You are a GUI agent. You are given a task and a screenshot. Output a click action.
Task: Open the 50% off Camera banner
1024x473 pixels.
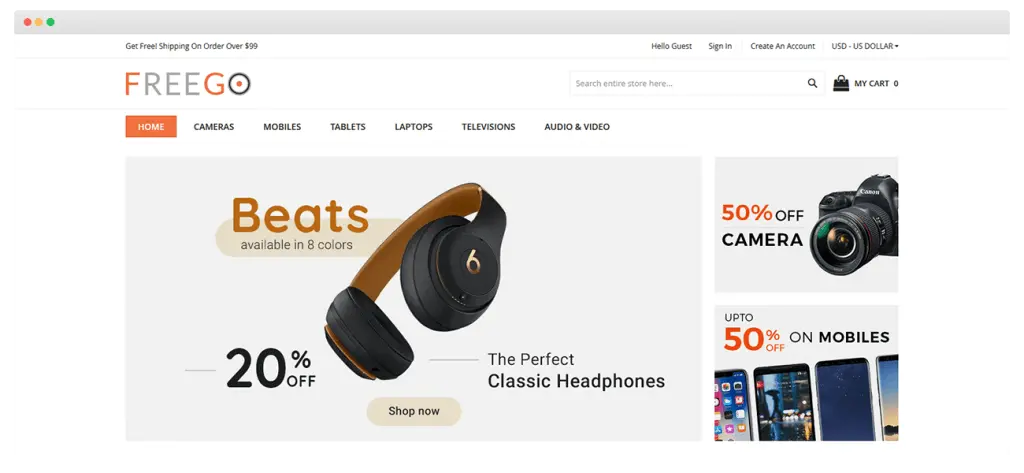(806, 224)
